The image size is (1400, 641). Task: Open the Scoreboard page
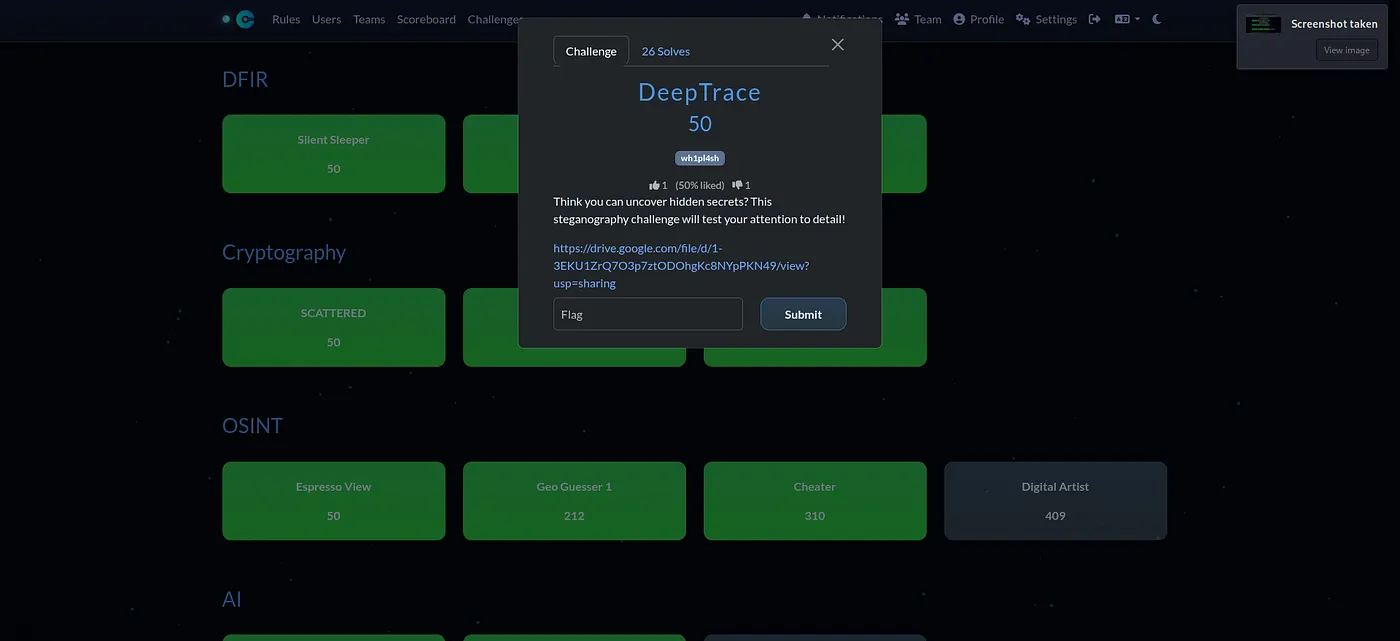point(426,19)
